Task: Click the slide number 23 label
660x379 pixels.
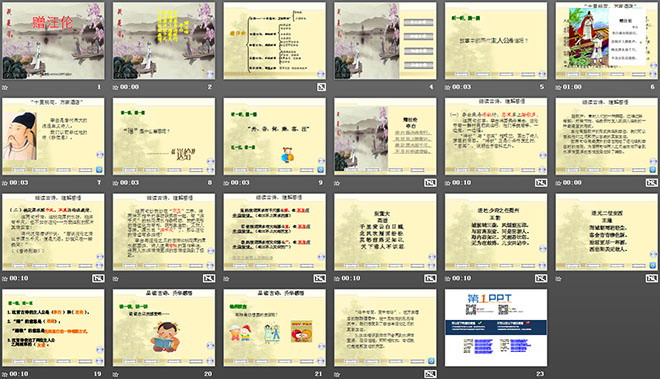Action: pos(540,374)
